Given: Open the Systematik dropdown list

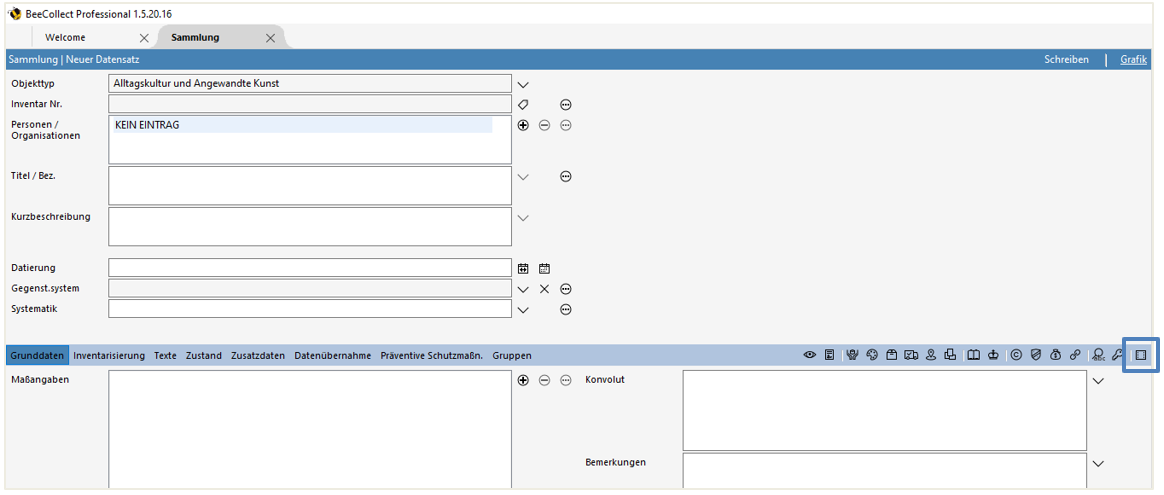Looking at the screenshot, I should (522, 310).
